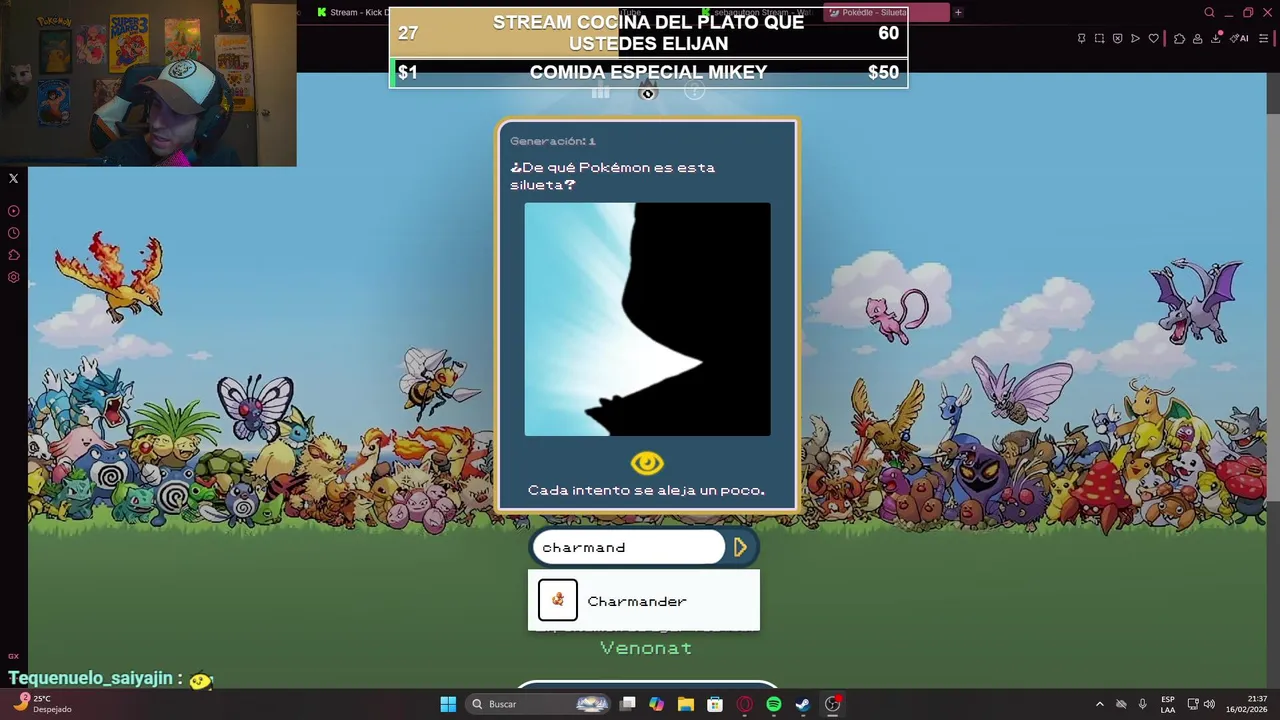Viewport: 1280px width, 720px height.
Task: Open Task View from the taskbar
Action: [x=627, y=704]
